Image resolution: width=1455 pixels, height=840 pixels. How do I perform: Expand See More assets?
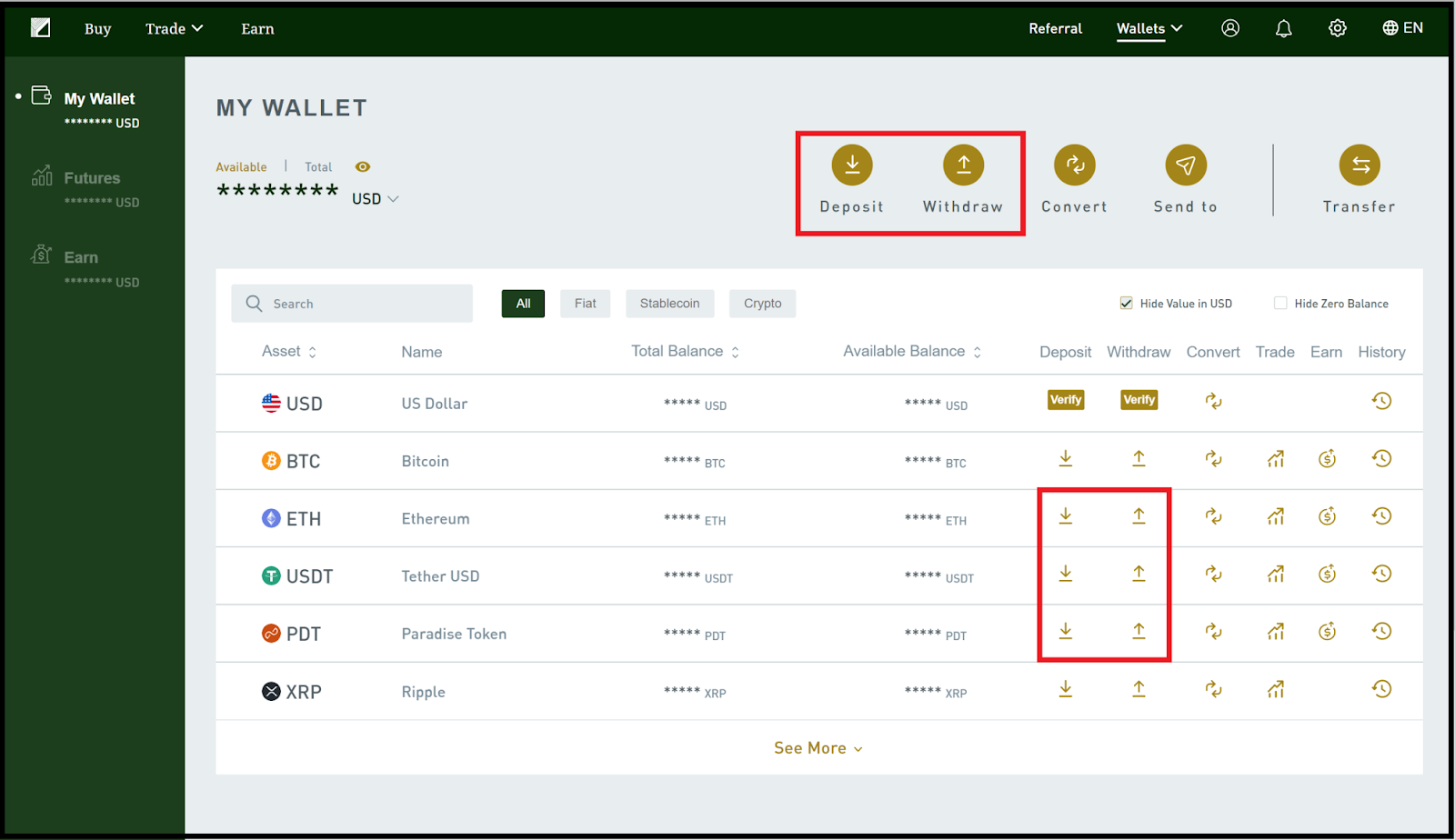(818, 748)
